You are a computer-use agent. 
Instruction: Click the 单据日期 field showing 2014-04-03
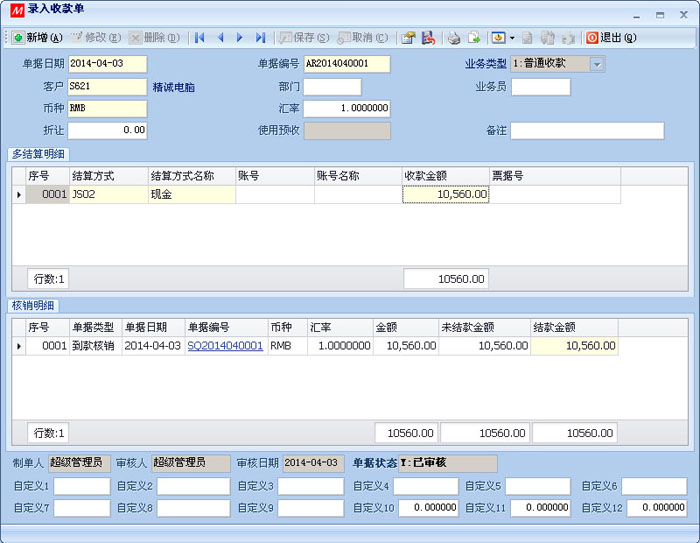click(108, 64)
